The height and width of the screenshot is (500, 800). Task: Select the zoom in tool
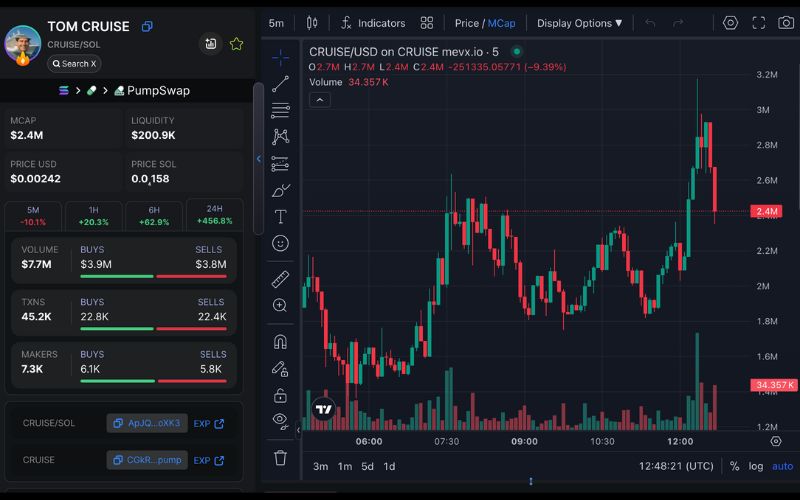(x=280, y=306)
